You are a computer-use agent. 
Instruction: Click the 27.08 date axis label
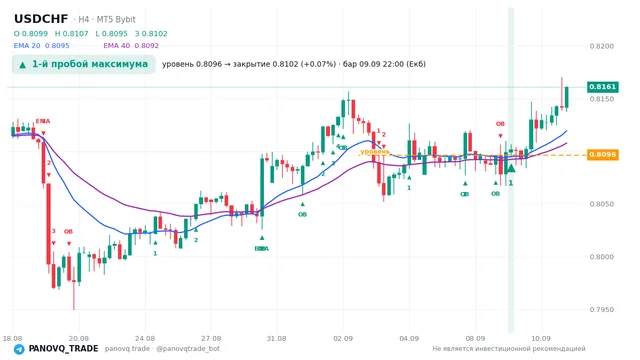coord(211,338)
